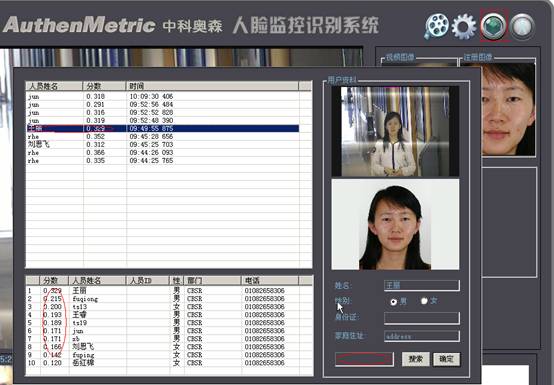Screen dimensions: 554x385
Task: Select the first jun row at 10:09:30
Action: coord(163,96)
